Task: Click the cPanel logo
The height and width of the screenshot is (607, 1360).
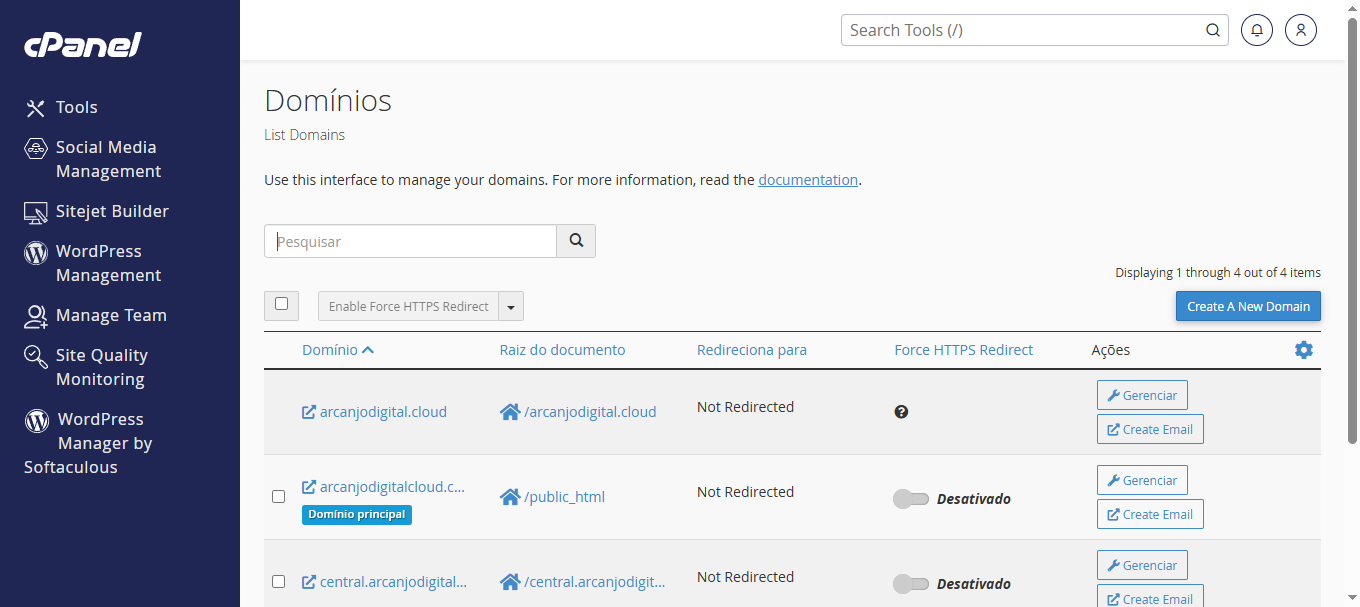Action: point(83,45)
